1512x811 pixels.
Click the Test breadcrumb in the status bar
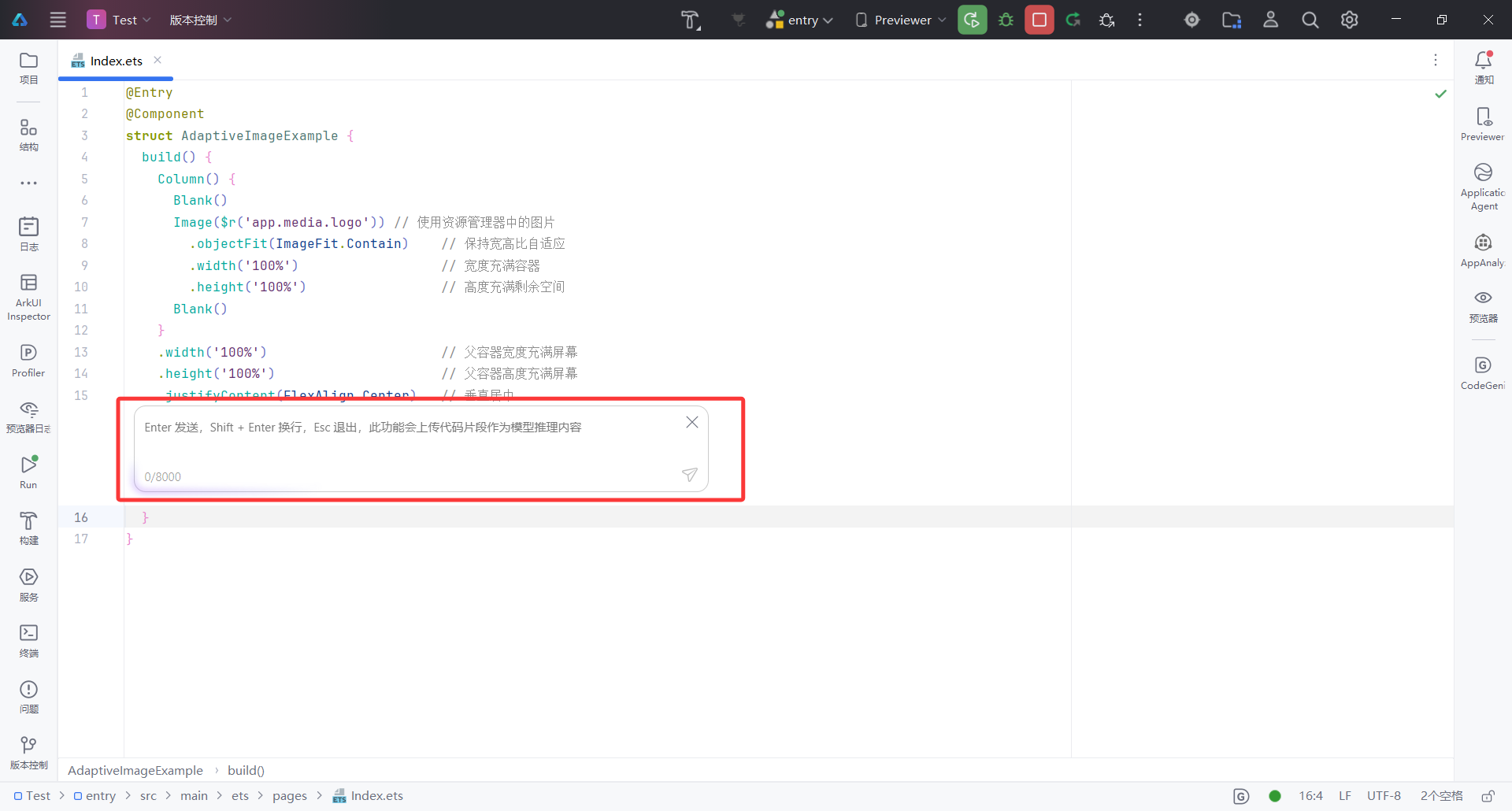(x=32, y=795)
